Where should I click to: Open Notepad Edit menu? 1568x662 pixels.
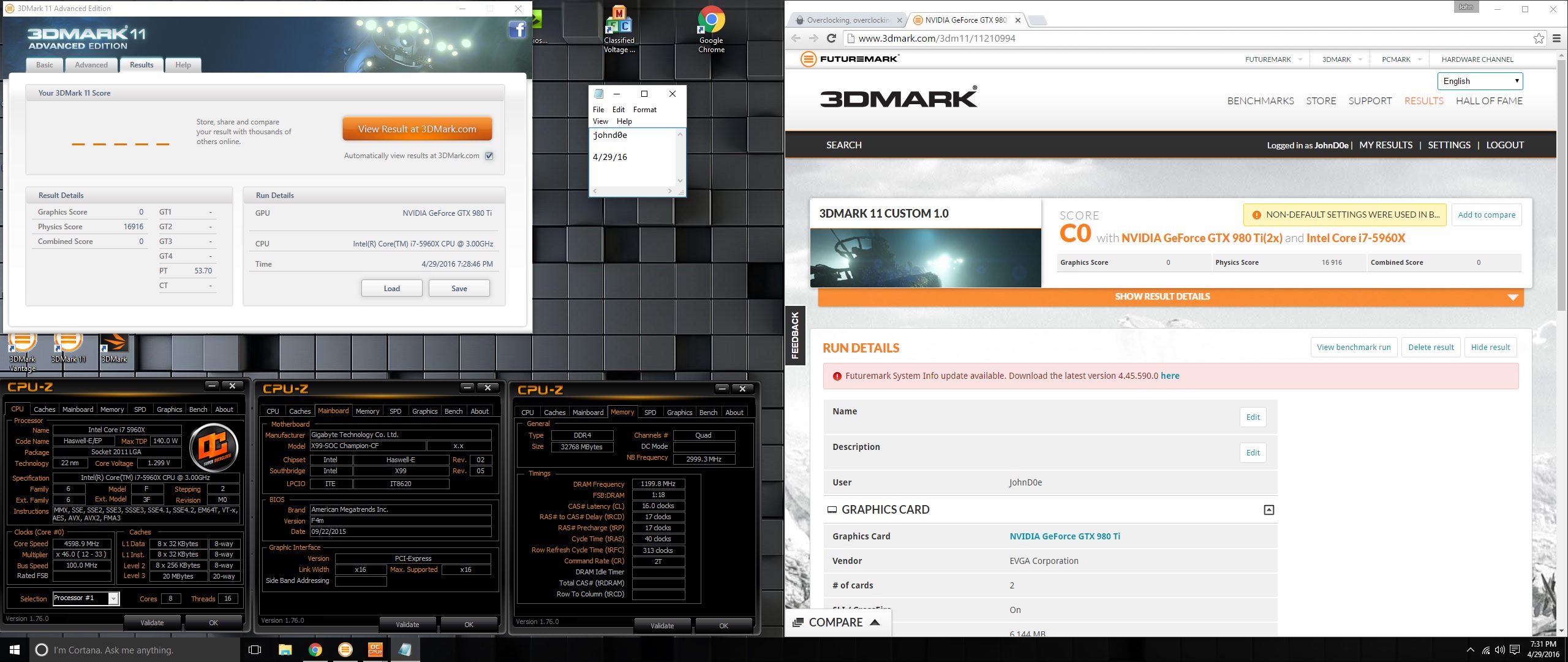click(619, 110)
